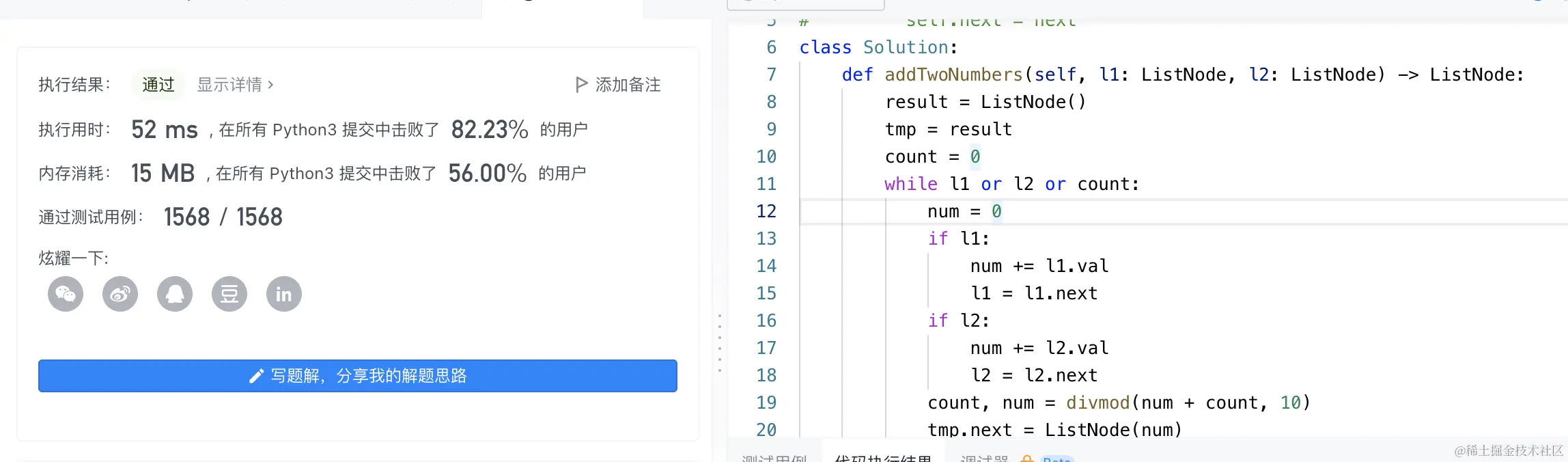1568x462 pixels.
Task: Click 'divmod' call on line 19
Action: tap(1098, 403)
